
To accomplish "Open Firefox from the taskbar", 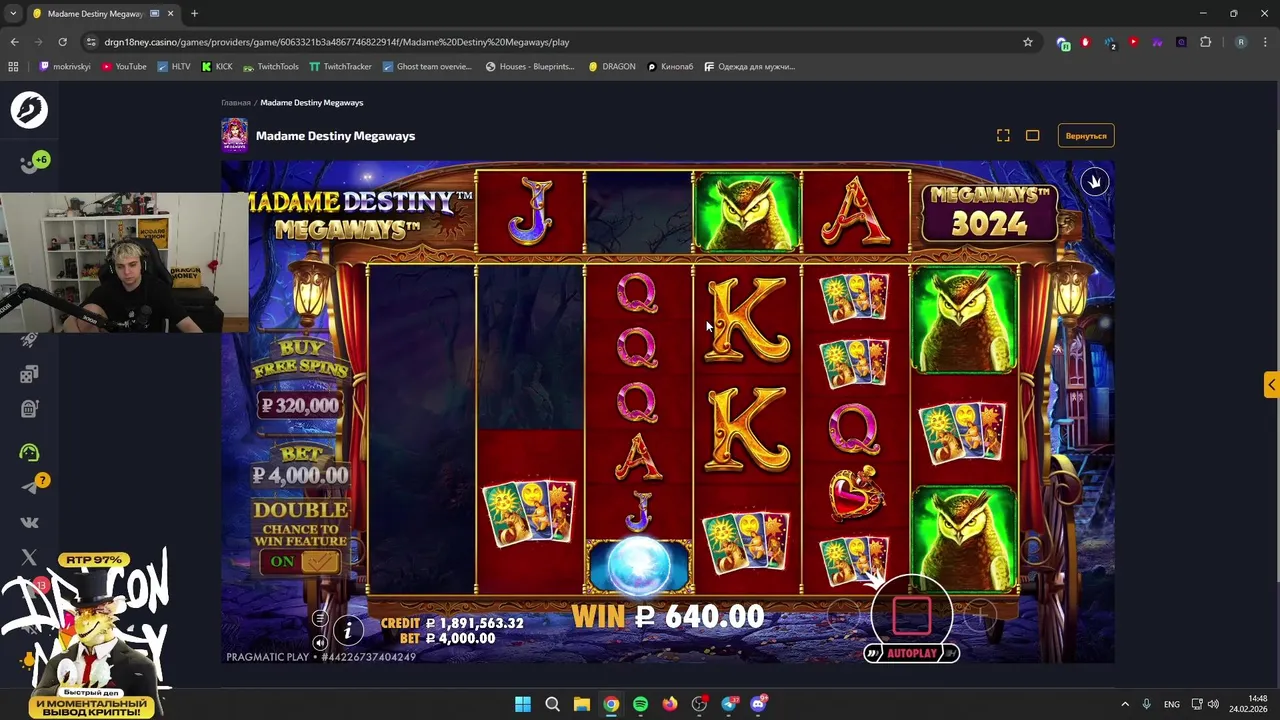I will point(670,704).
